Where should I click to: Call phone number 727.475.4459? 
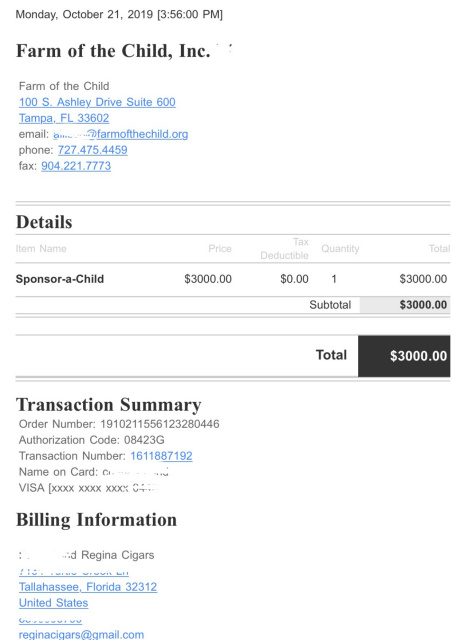pos(93,150)
